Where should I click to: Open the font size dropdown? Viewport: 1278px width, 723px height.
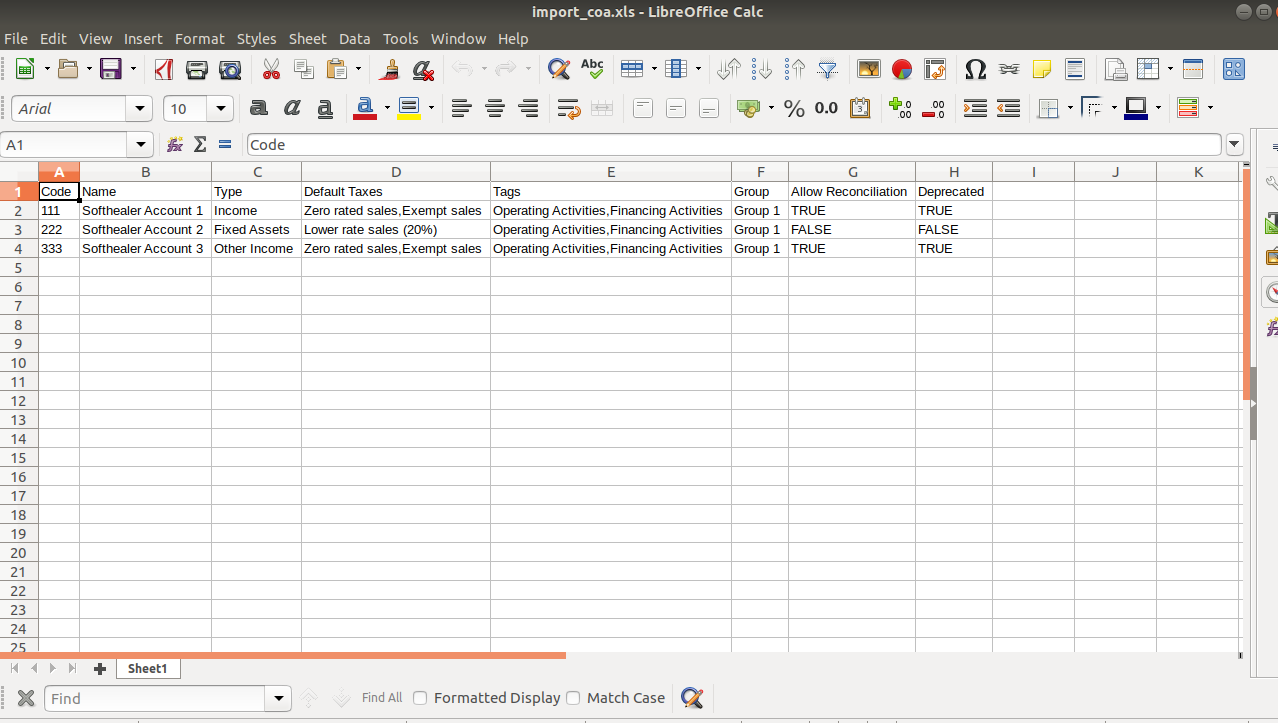coord(221,109)
